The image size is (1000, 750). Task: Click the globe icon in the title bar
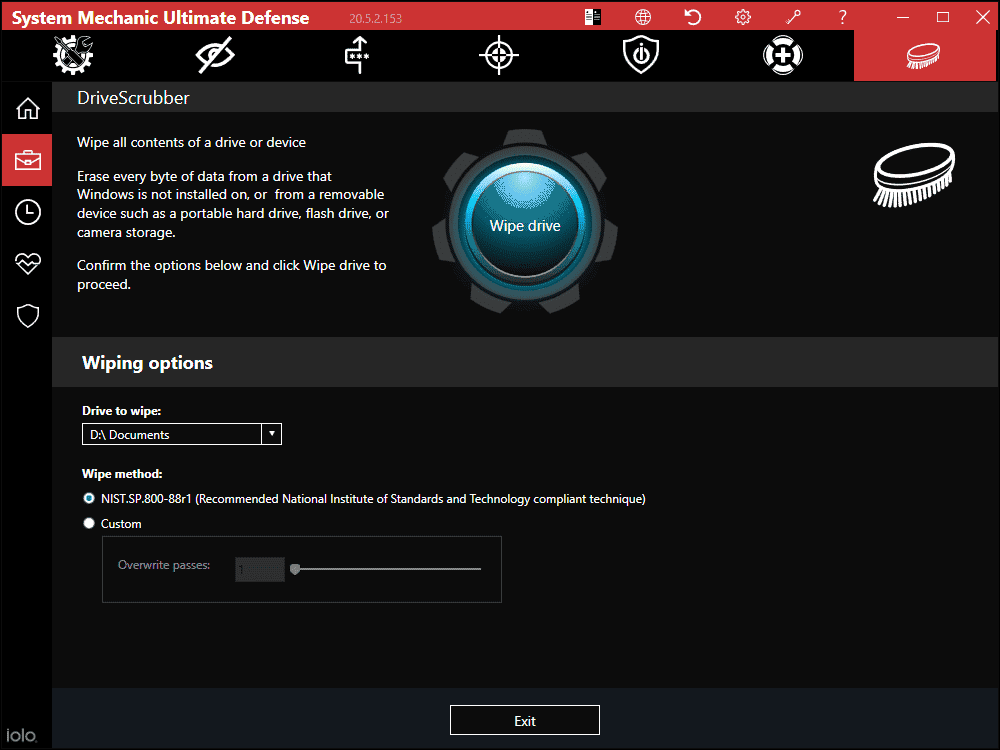click(642, 16)
